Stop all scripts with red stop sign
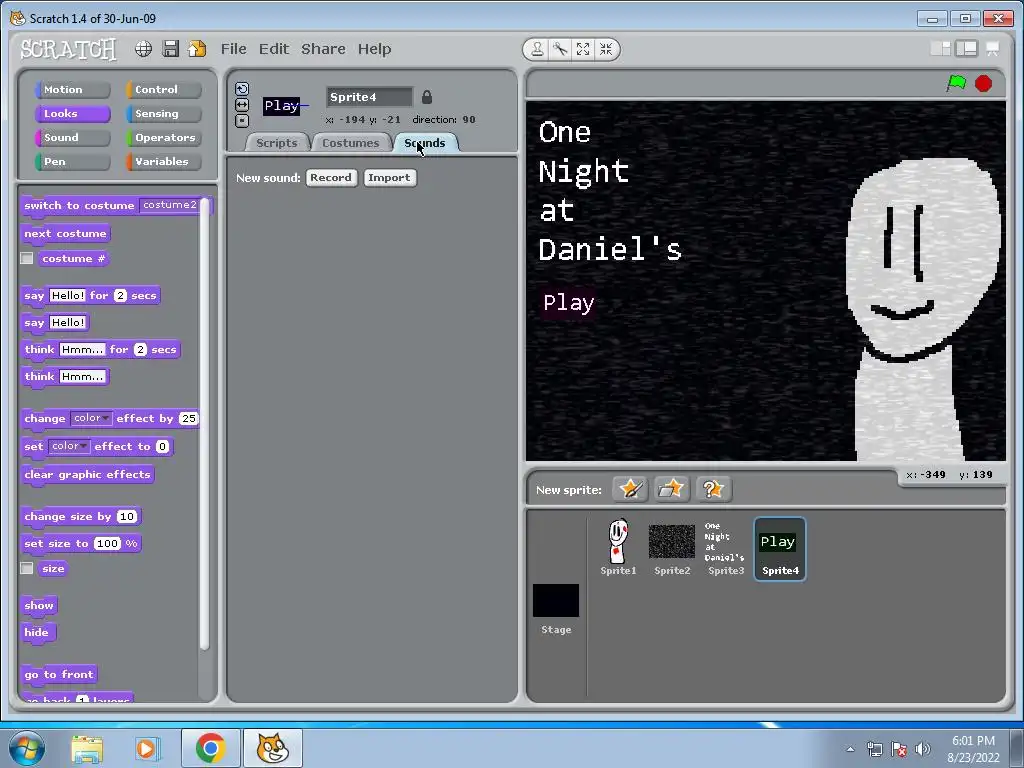The image size is (1024, 768). click(x=984, y=84)
